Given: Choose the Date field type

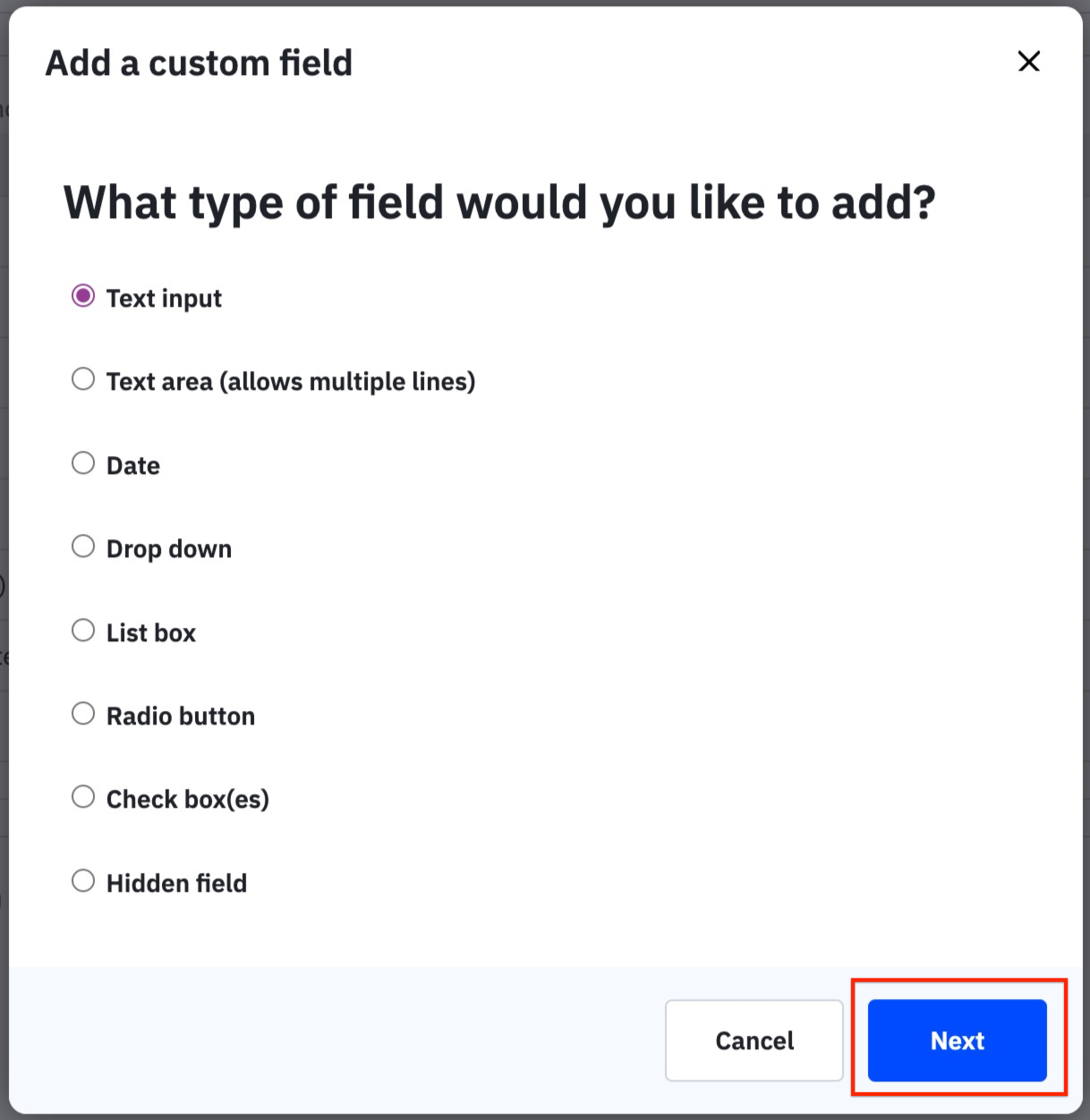Looking at the screenshot, I should point(83,462).
